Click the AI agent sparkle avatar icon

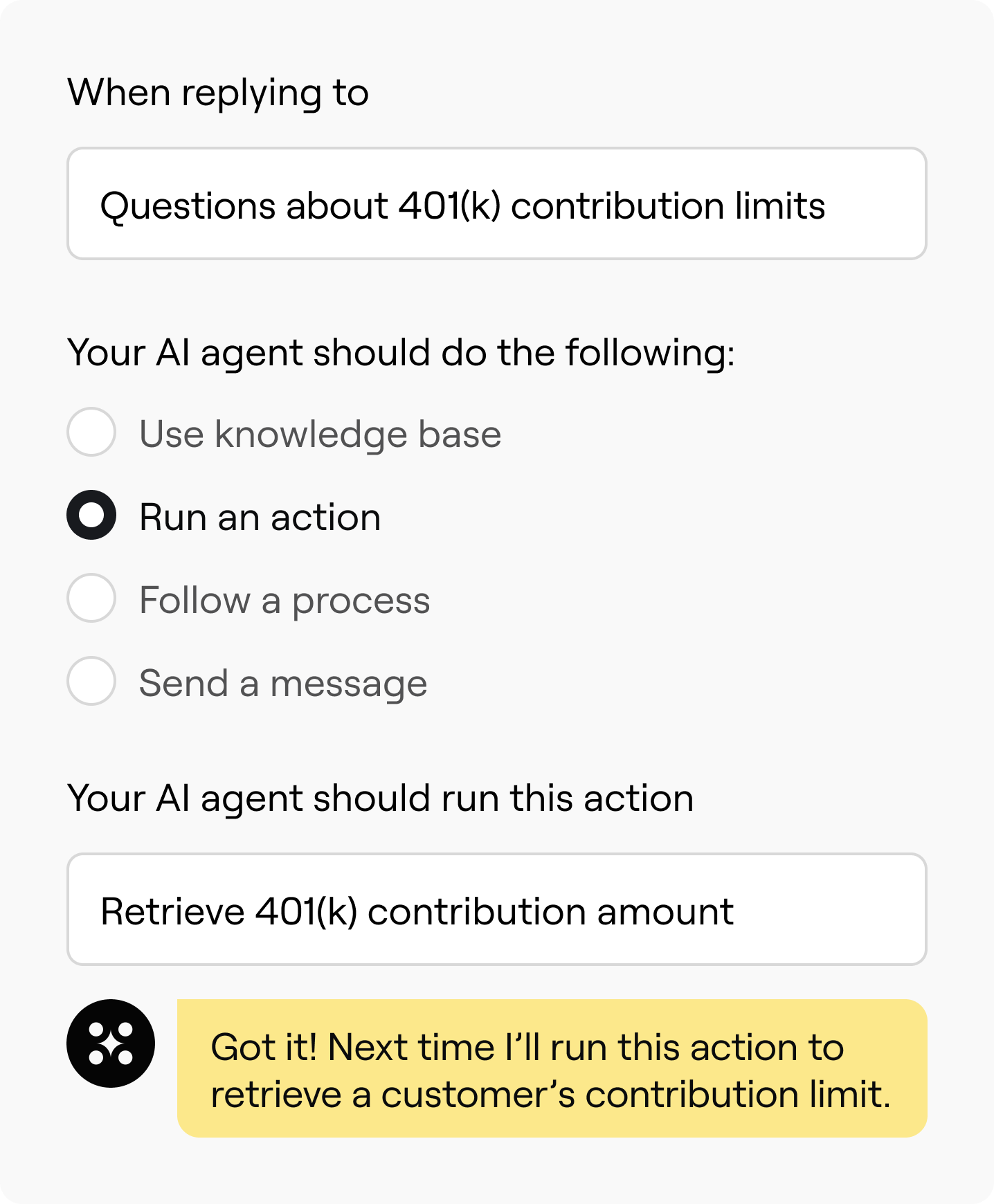click(x=111, y=1043)
